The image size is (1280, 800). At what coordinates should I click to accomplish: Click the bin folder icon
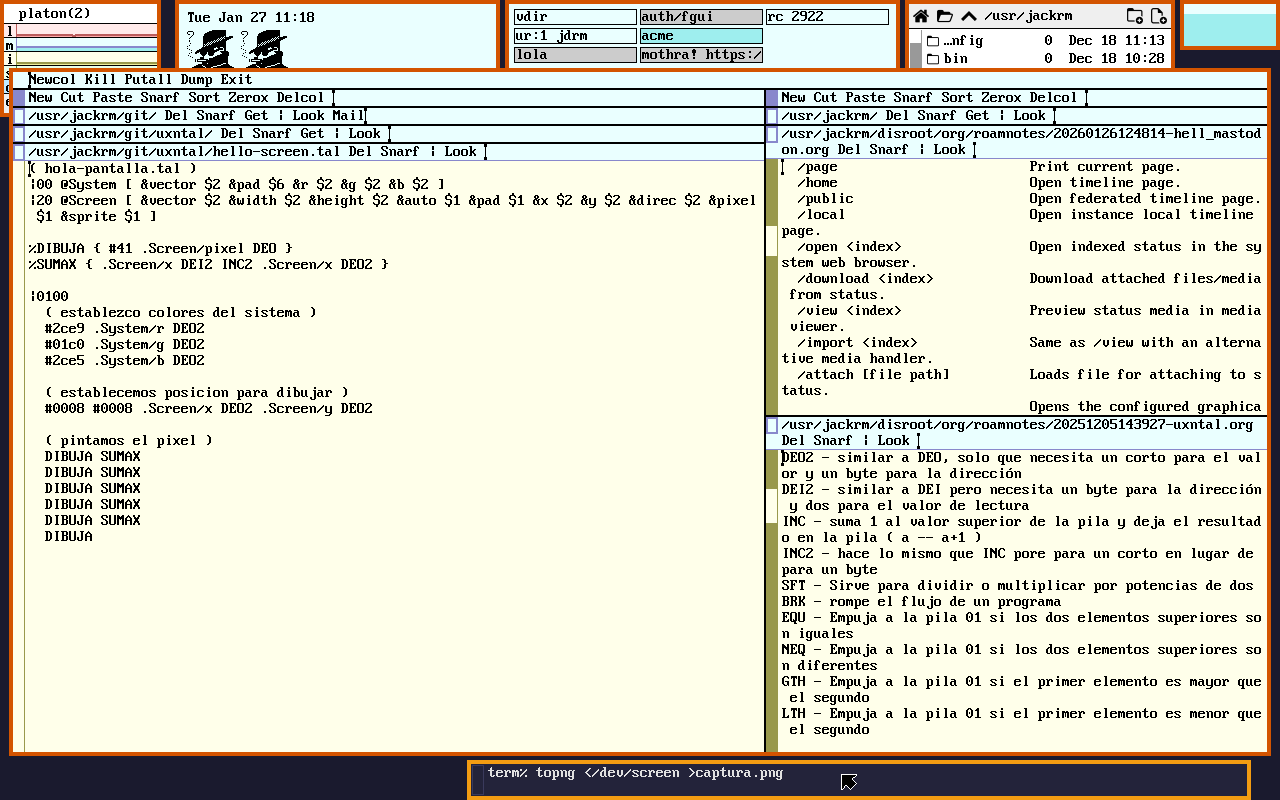pos(932,59)
